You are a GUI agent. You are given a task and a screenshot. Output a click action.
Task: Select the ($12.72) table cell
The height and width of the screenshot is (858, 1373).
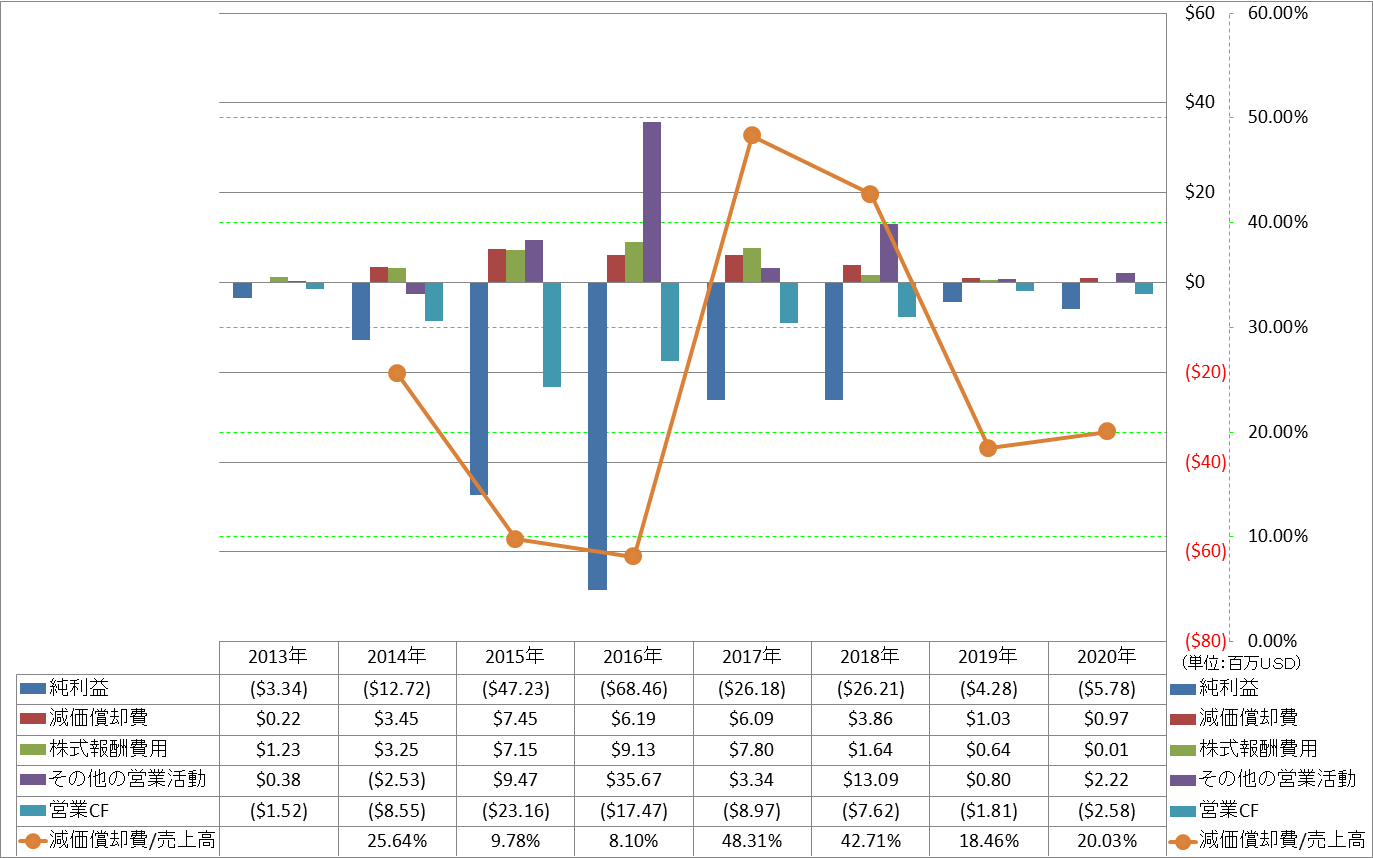[397, 689]
